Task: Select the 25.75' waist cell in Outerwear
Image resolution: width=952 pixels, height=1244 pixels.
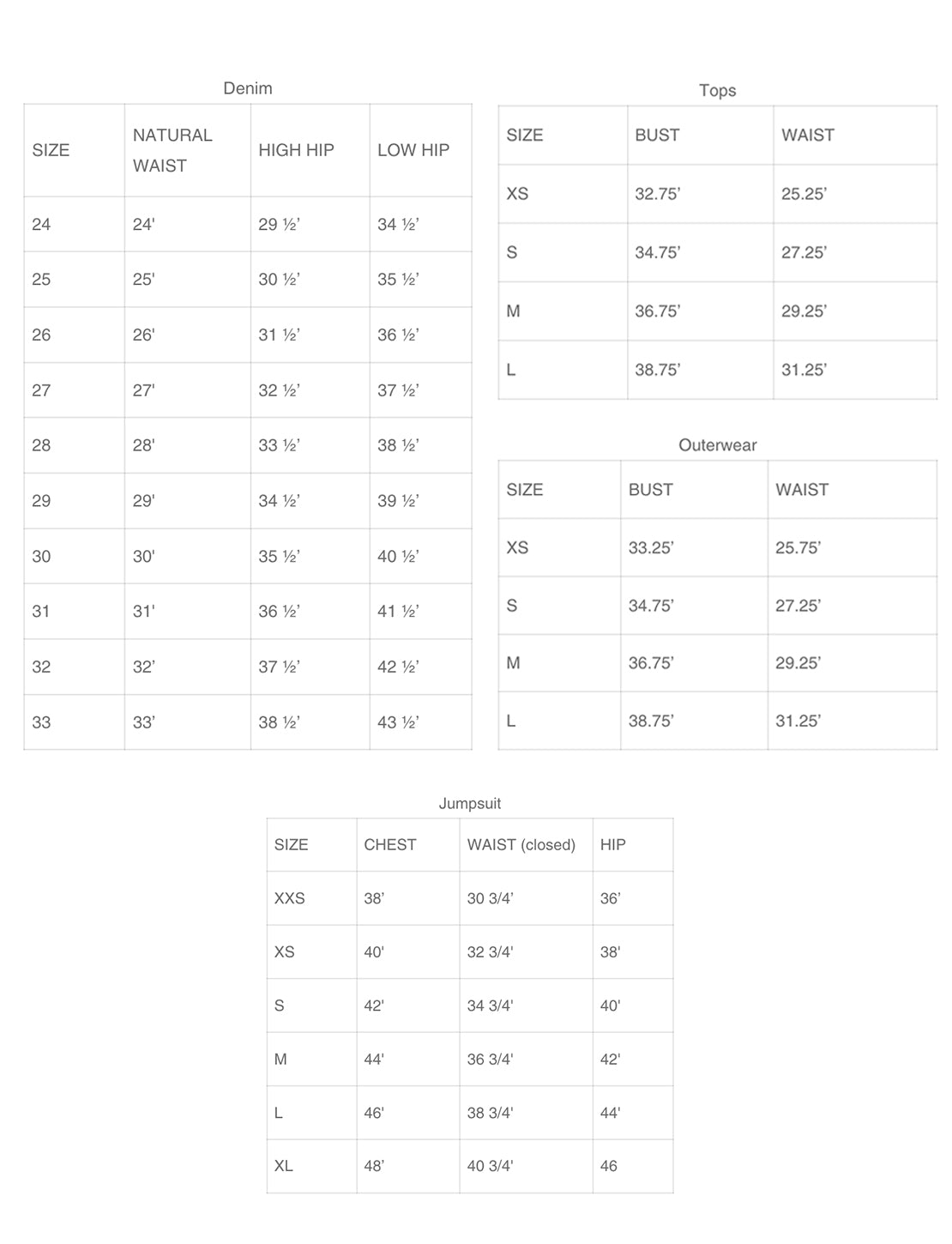Action: [x=798, y=548]
